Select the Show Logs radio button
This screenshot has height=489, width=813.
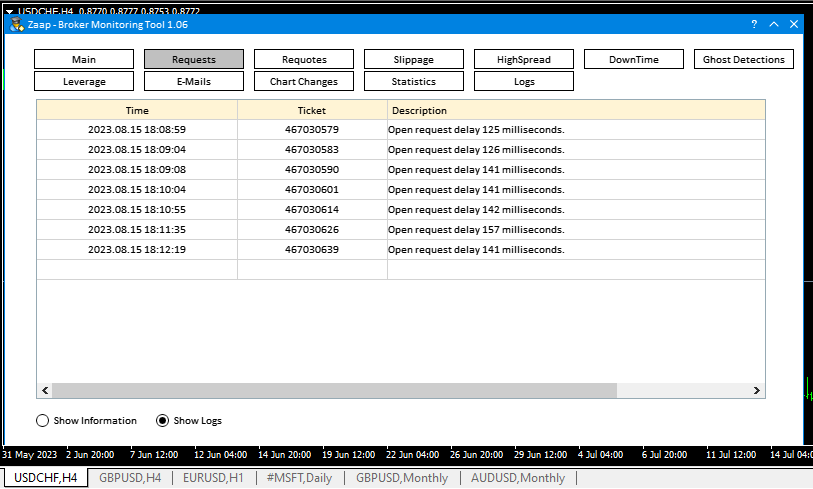point(163,421)
